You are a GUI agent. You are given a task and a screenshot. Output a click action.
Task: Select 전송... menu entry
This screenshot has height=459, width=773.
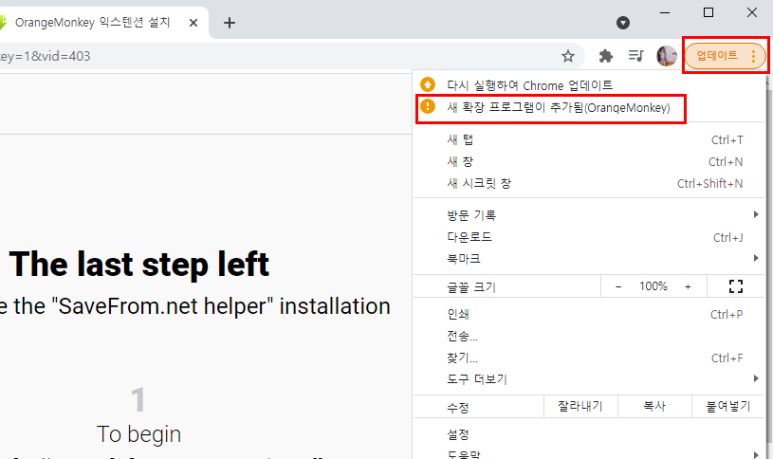pos(589,336)
